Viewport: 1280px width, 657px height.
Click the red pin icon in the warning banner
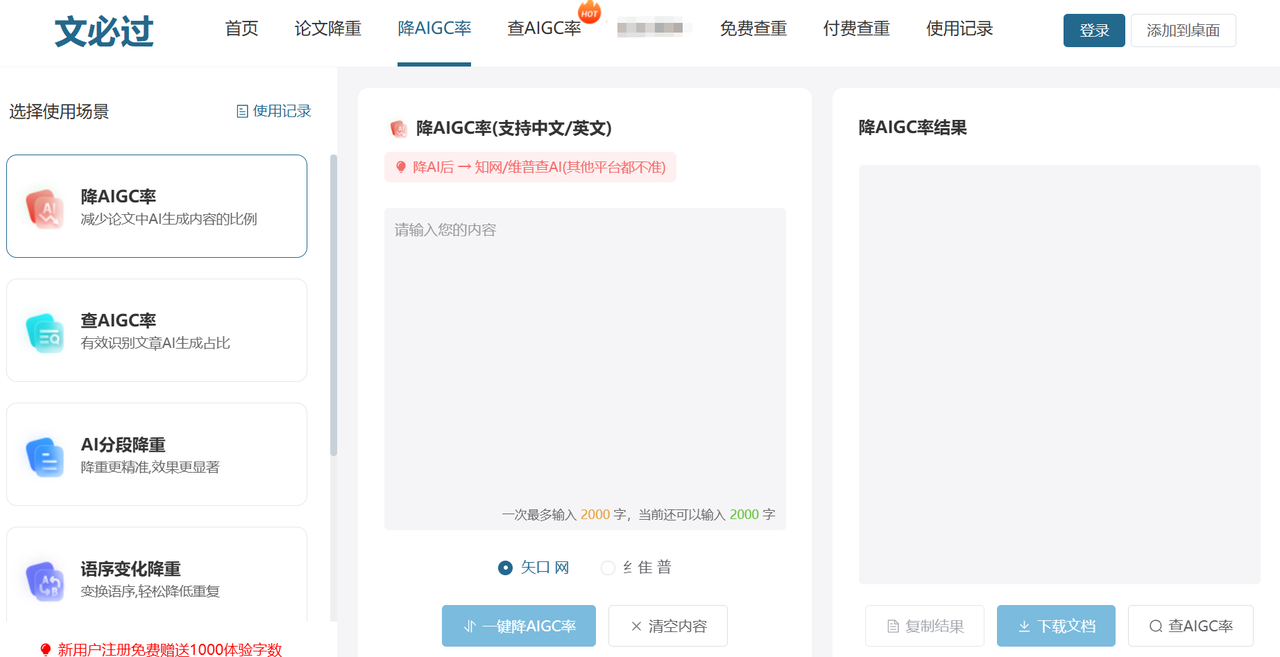point(401,167)
